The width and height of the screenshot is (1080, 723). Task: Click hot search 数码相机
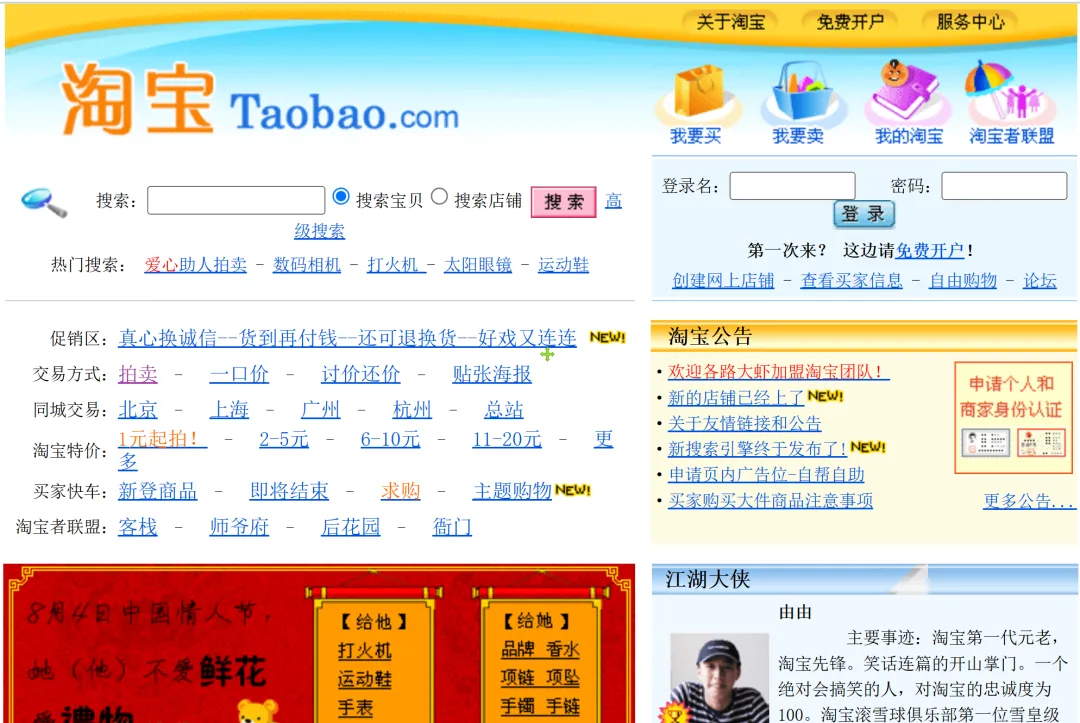(x=307, y=264)
